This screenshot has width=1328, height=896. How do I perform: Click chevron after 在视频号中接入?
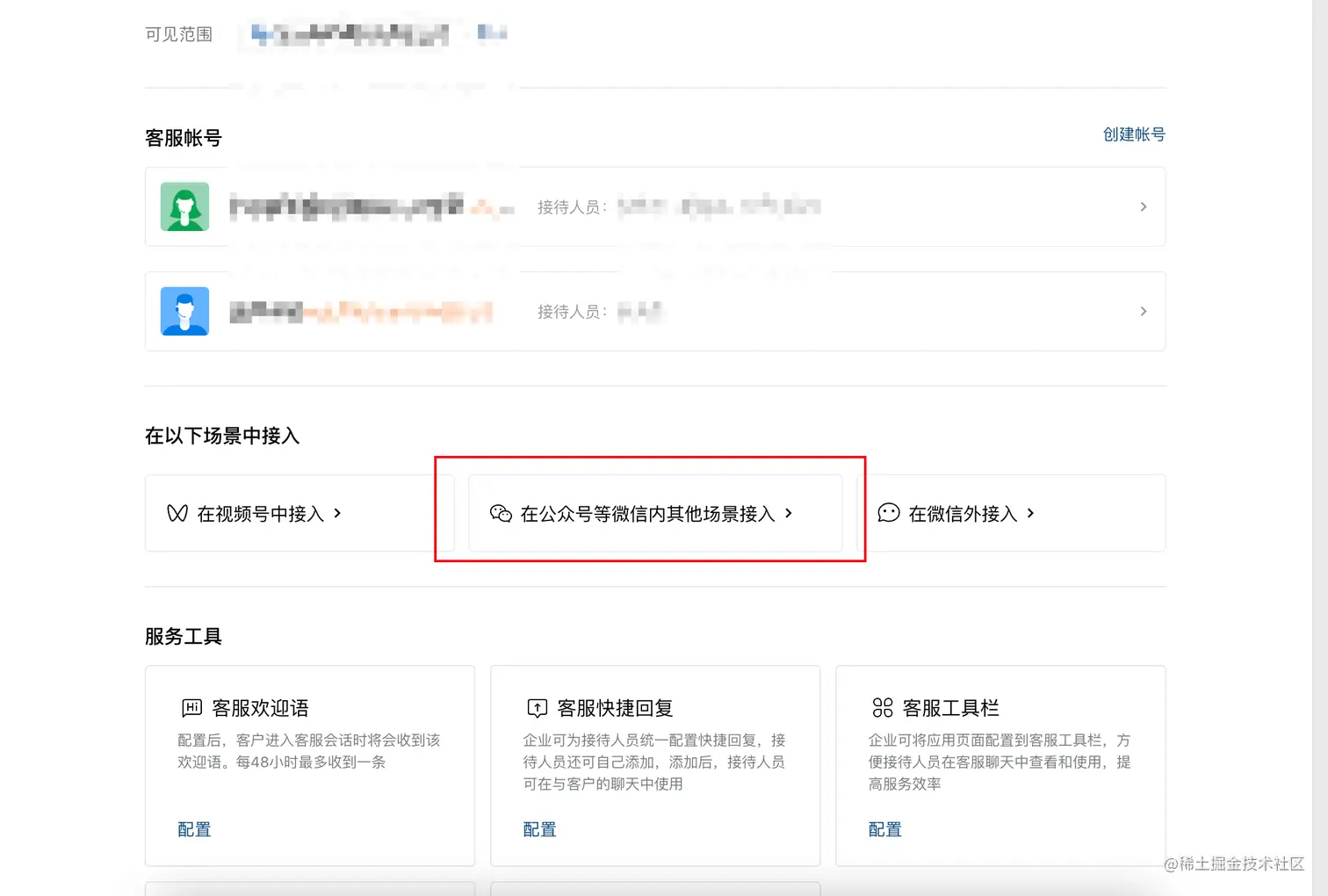(337, 513)
